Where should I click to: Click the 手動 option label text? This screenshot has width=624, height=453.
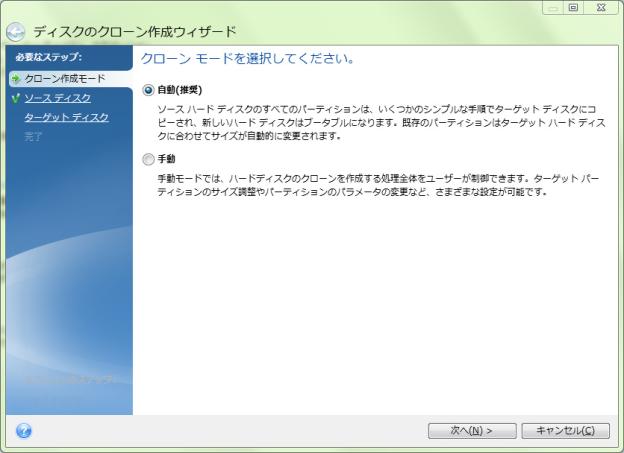[166, 159]
